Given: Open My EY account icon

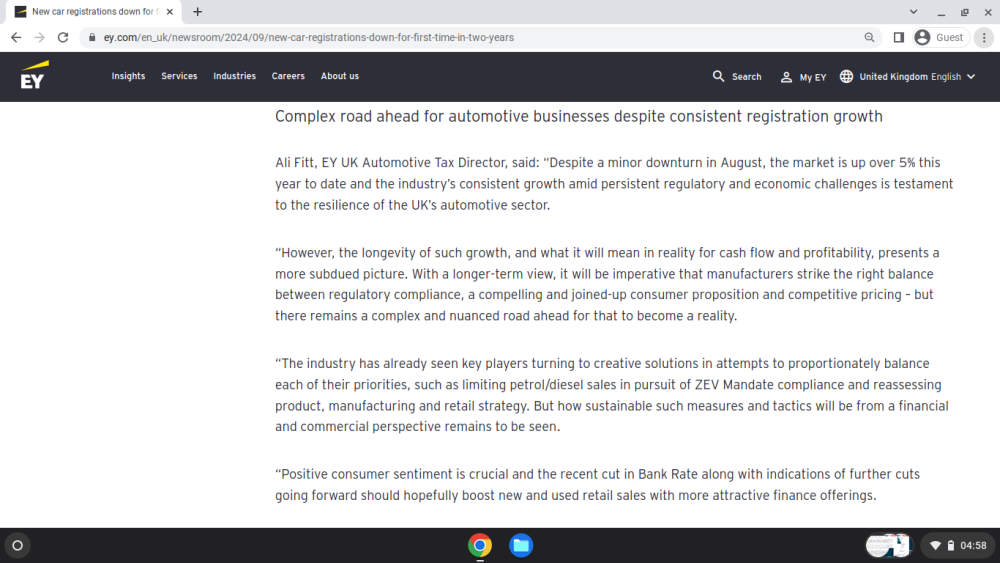Looking at the screenshot, I should tap(786, 77).
